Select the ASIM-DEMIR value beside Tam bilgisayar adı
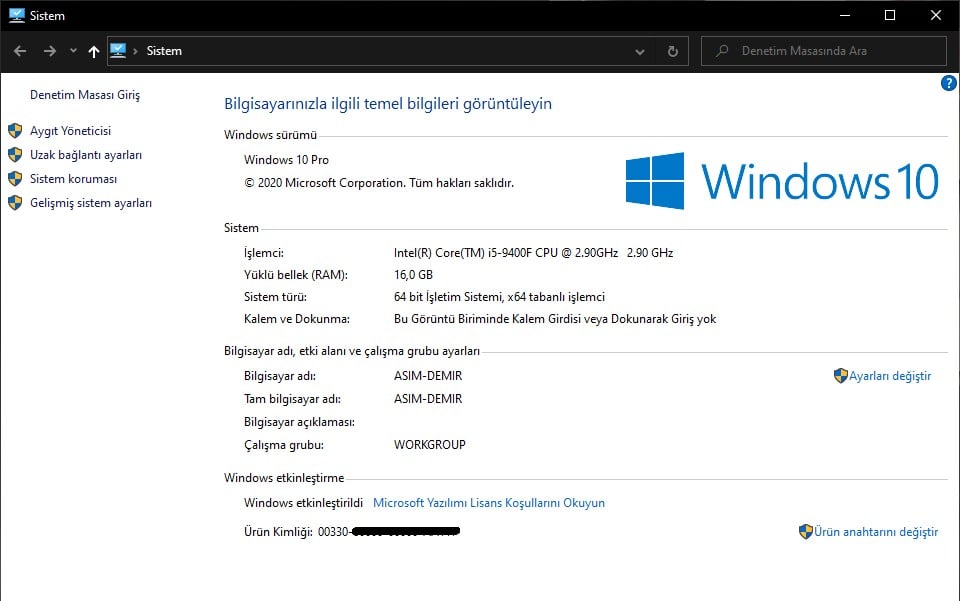 pyautogui.click(x=428, y=398)
